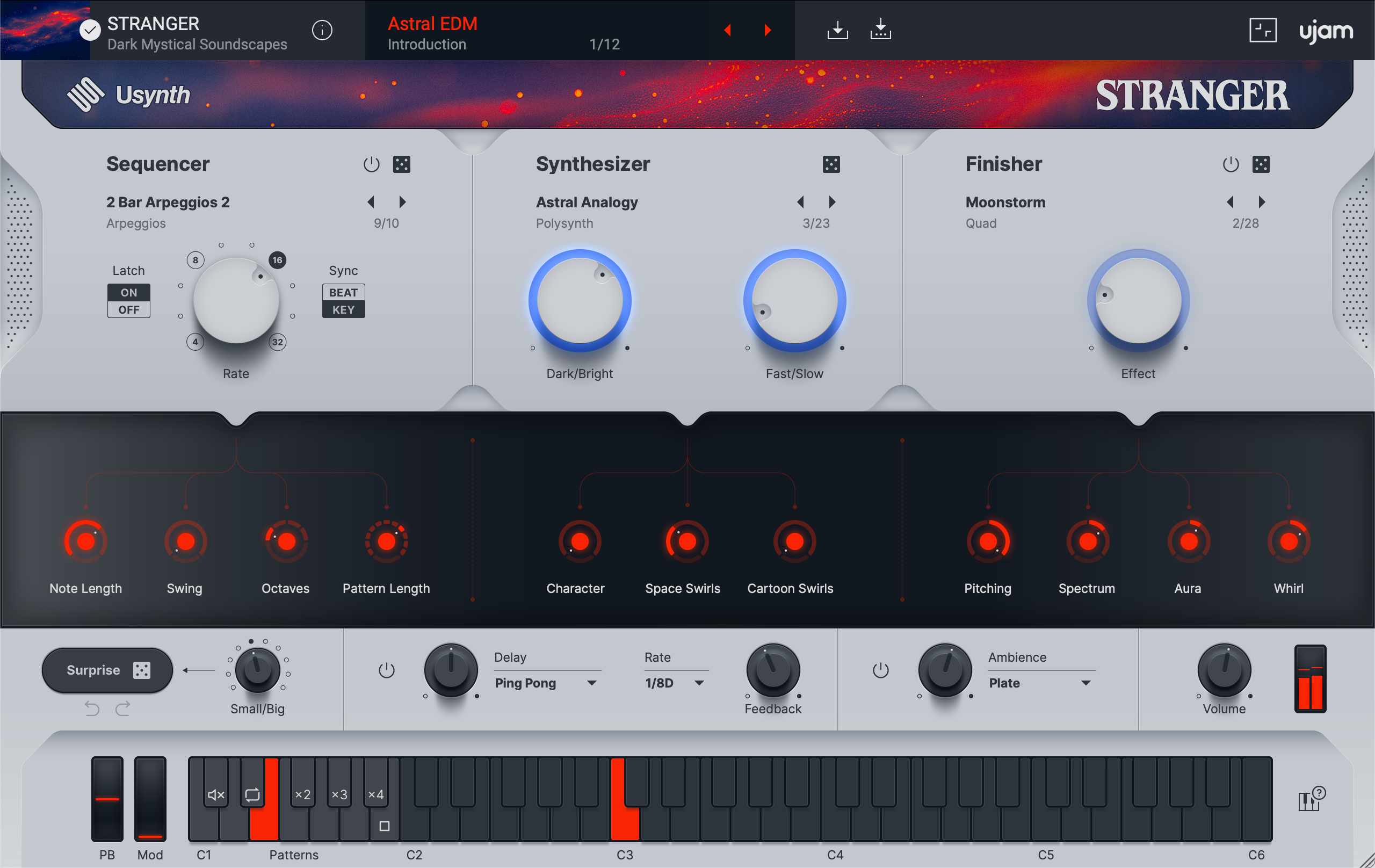Open the info panel via the i icon
Image resolution: width=1375 pixels, height=868 pixels.
(322, 30)
